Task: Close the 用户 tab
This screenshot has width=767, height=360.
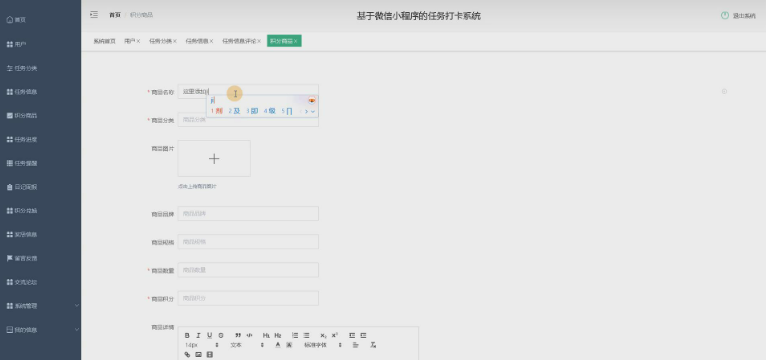Action: pyautogui.click(x=138, y=41)
